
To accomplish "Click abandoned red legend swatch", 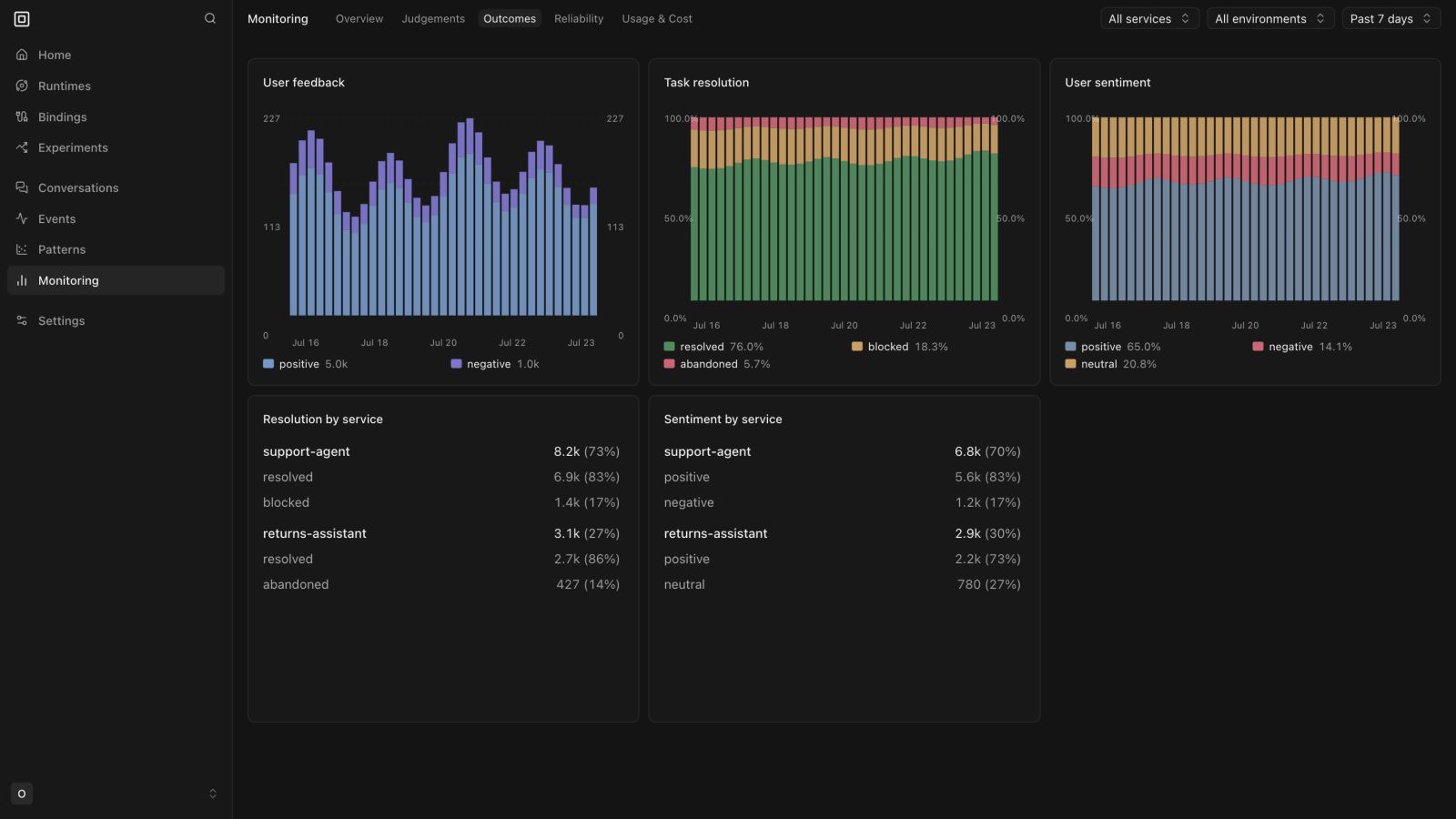I will 670,364.
